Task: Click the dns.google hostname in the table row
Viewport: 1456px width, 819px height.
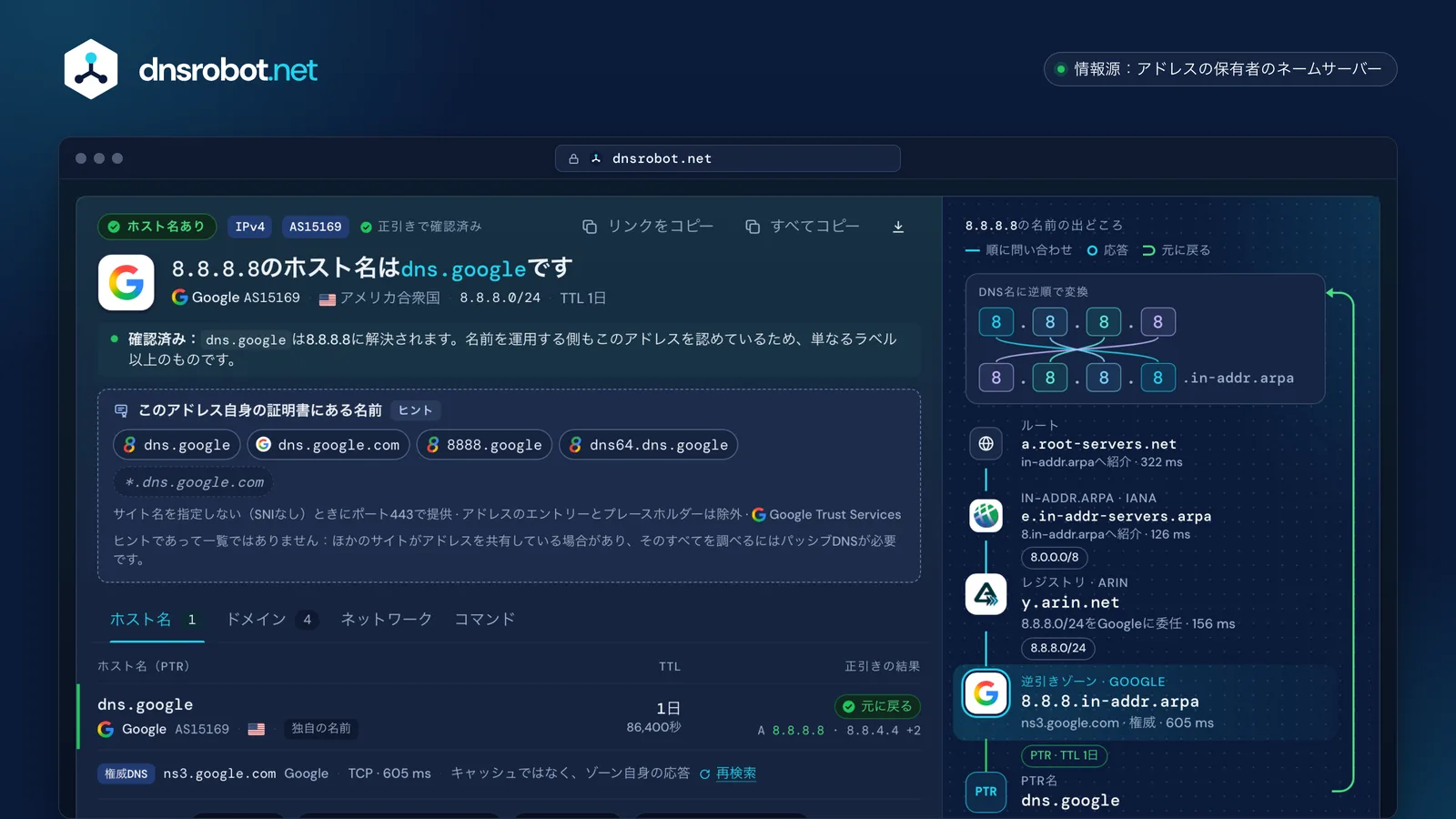Action: (x=145, y=704)
